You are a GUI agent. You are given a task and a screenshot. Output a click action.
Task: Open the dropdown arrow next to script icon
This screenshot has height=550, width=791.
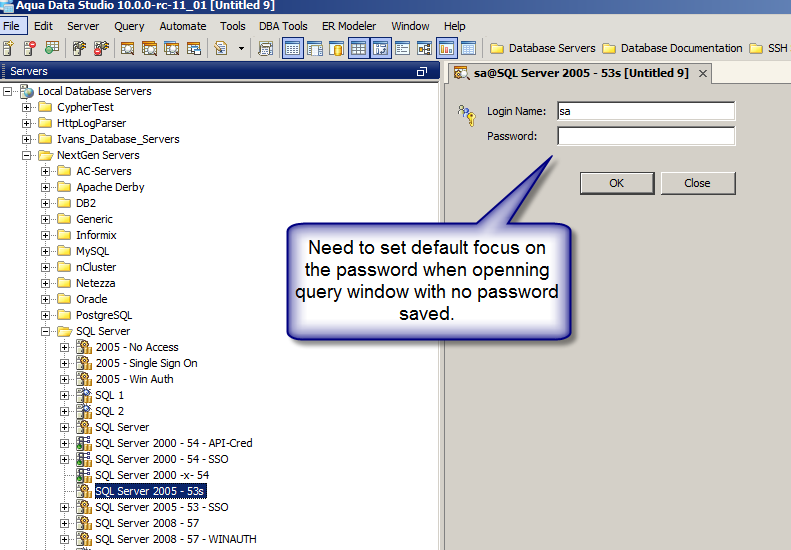click(241, 48)
